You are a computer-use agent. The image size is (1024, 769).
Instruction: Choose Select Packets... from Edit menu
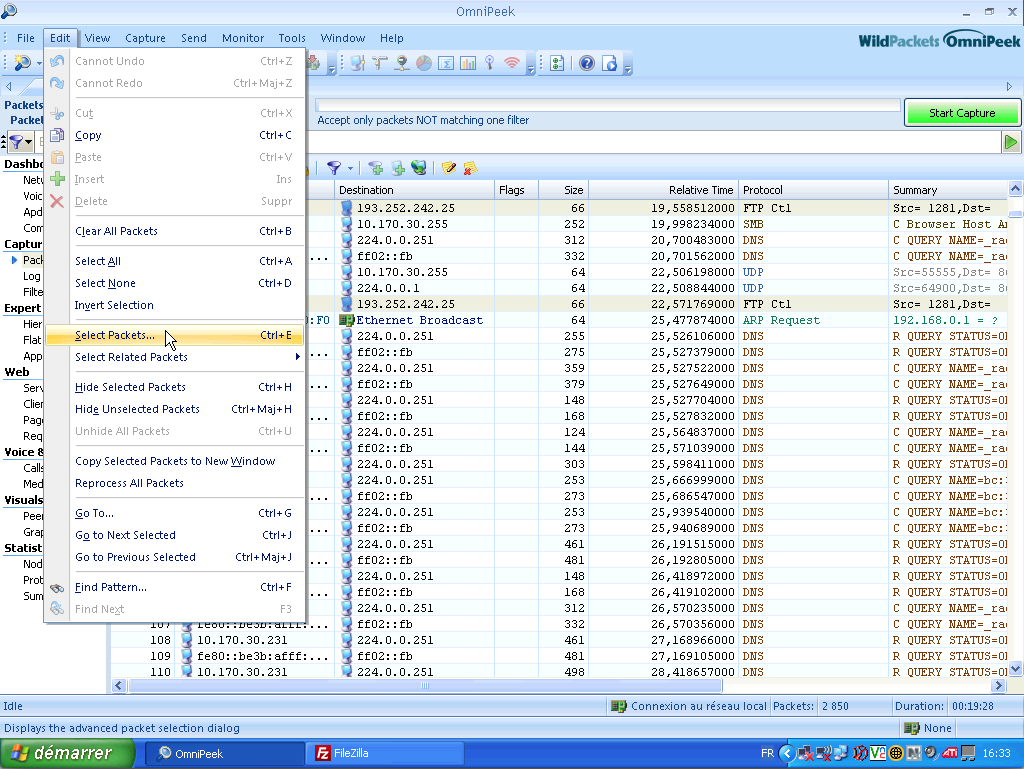(175, 336)
